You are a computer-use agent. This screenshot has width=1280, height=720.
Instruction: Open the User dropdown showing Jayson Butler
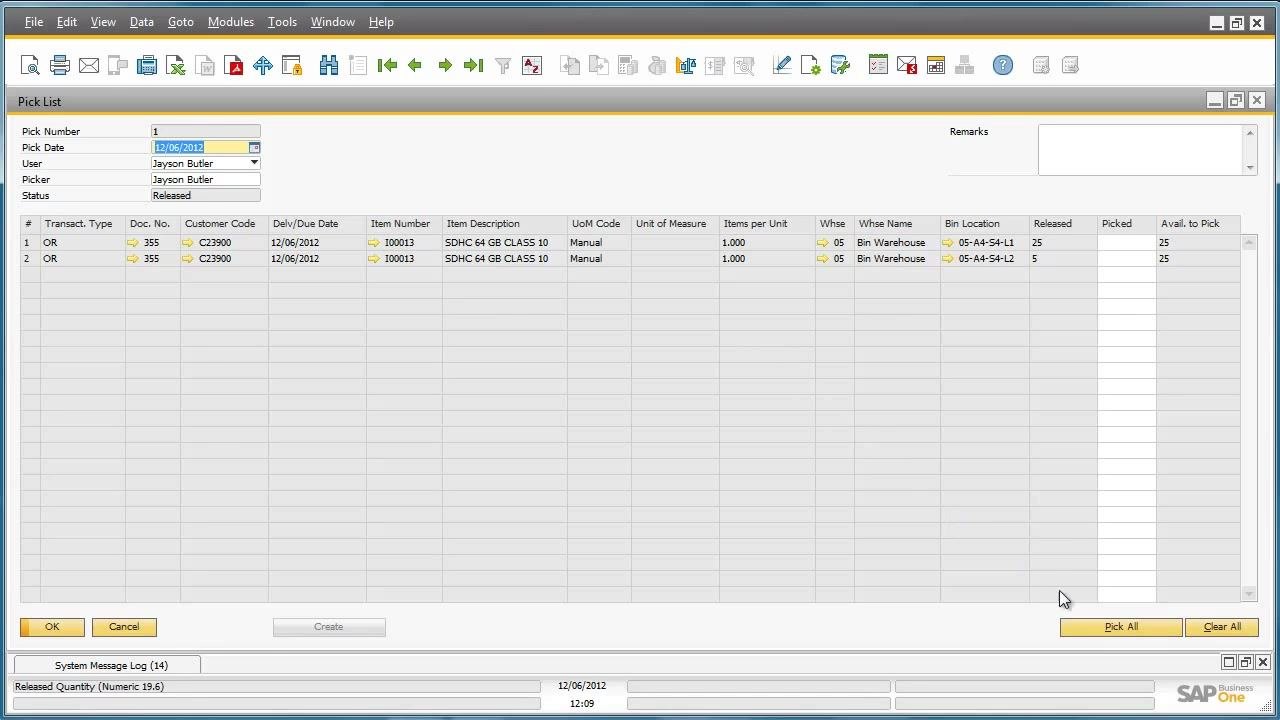click(254, 163)
